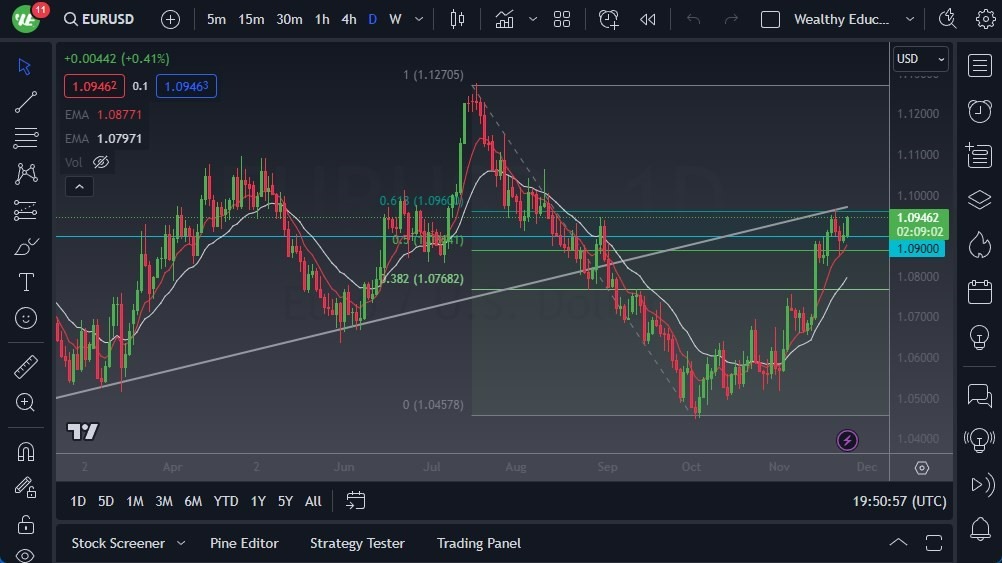Image resolution: width=1002 pixels, height=563 pixels.
Task: Set the date range to YTD
Action: (x=226, y=501)
